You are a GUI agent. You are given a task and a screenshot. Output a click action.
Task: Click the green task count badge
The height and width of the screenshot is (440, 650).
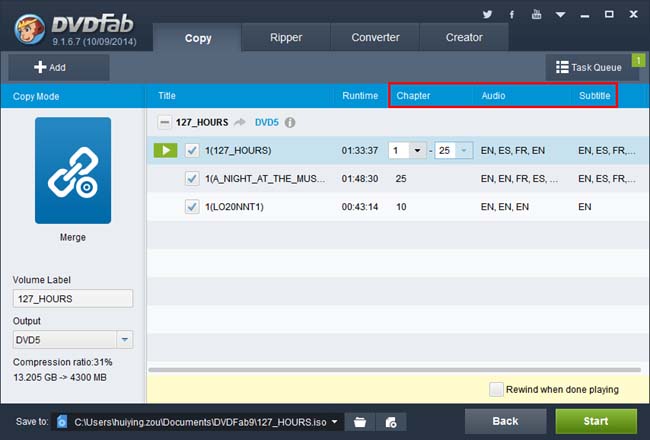(638, 61)
